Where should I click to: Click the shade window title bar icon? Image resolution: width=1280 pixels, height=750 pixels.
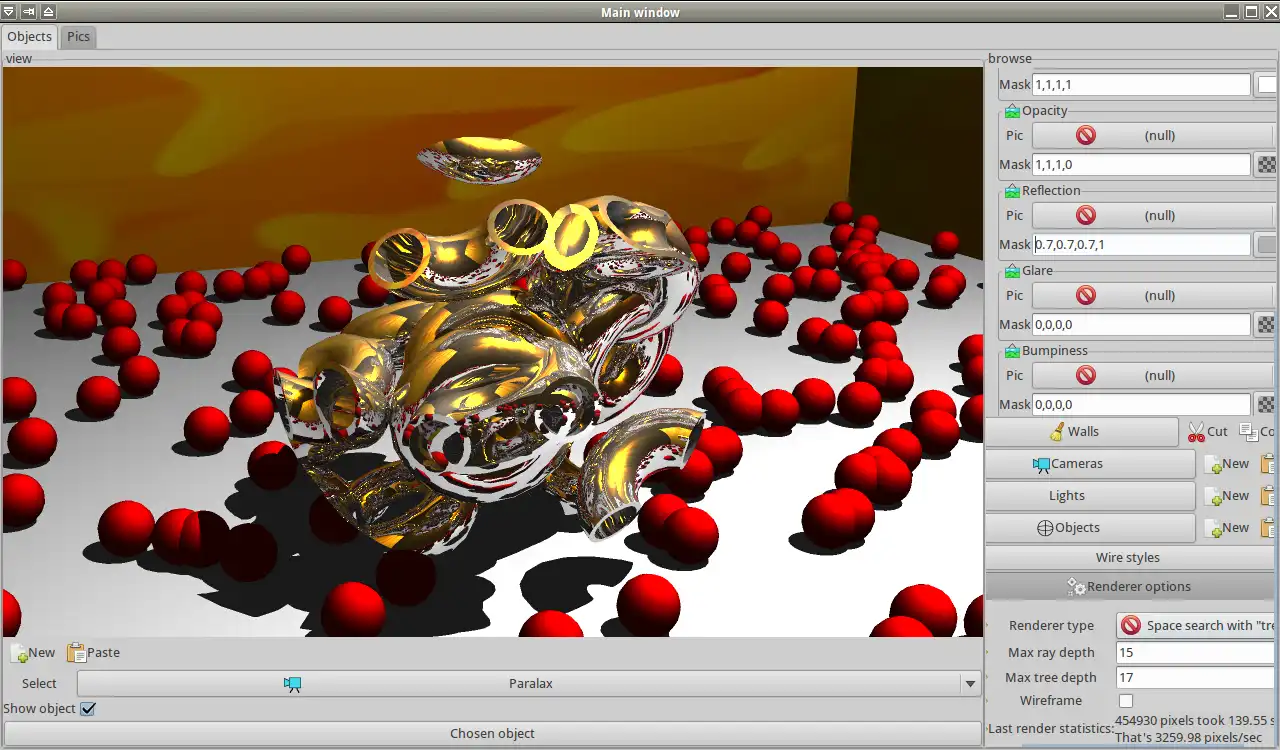48,12
